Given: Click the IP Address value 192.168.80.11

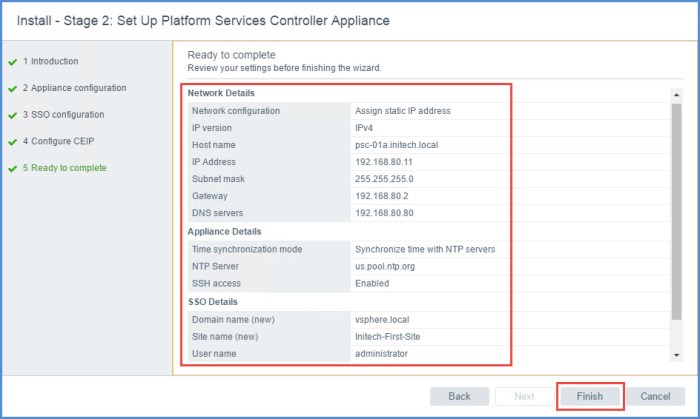Looking at the screenshot, I should (384, 161).
